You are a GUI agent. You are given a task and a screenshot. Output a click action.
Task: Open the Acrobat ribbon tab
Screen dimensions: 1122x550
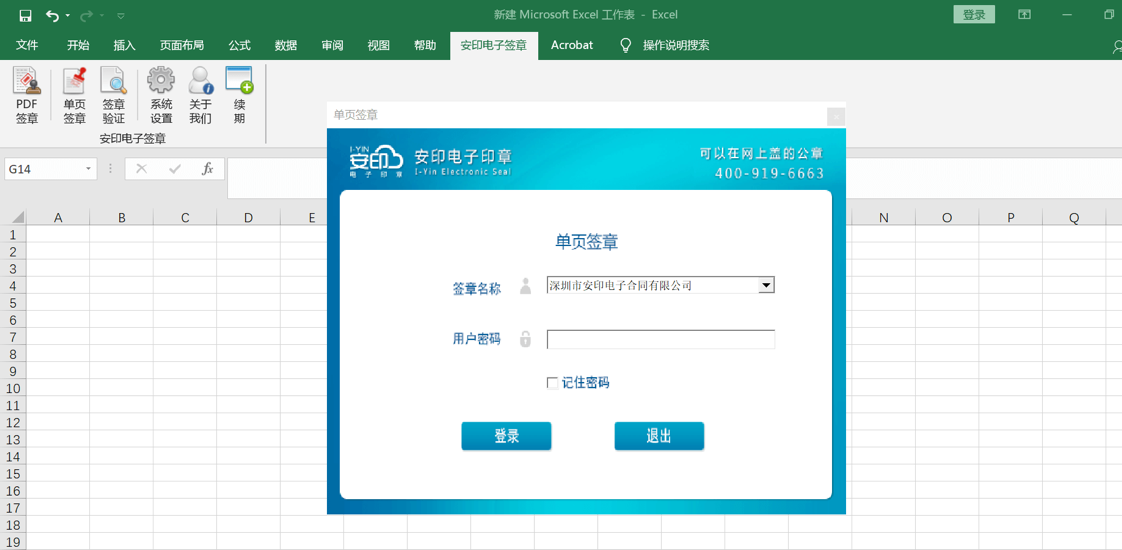[x=572, y=45]
